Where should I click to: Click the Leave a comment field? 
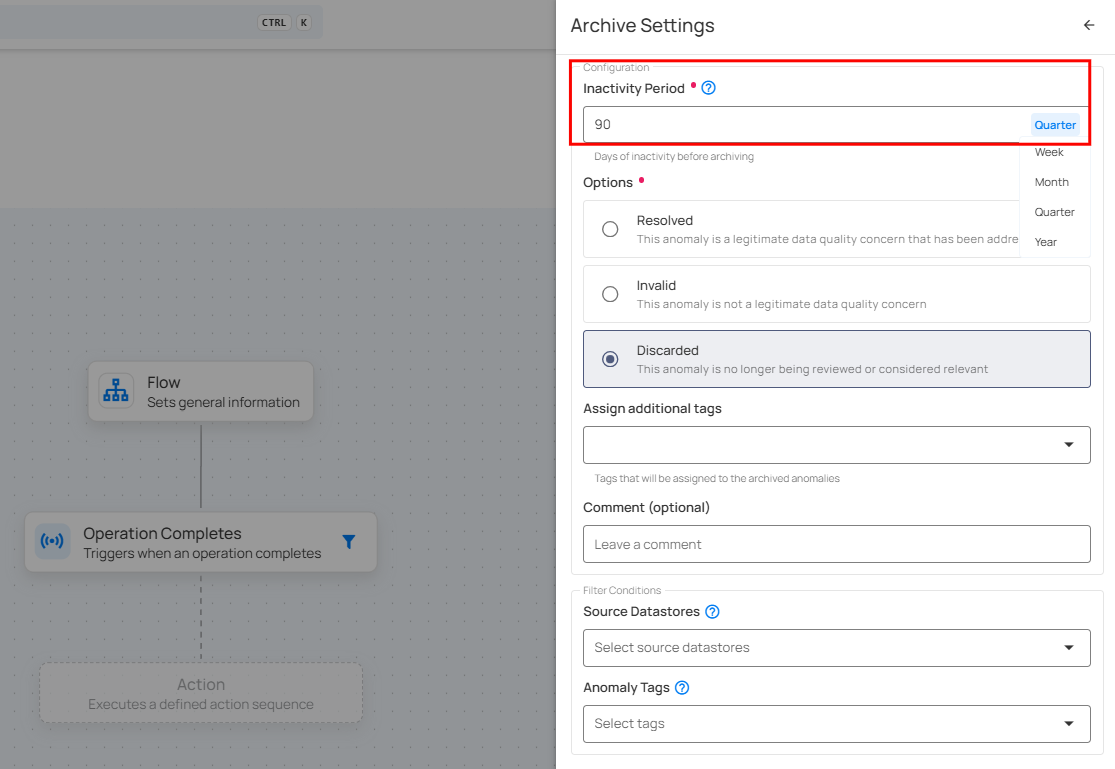tap(836, 544)
